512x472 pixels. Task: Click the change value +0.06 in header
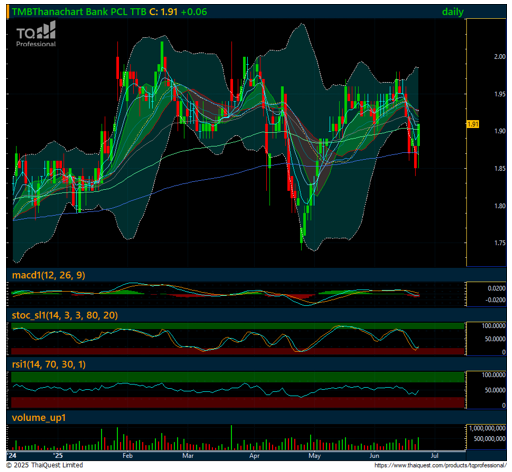pyautogui.click(x=194, y=12)
